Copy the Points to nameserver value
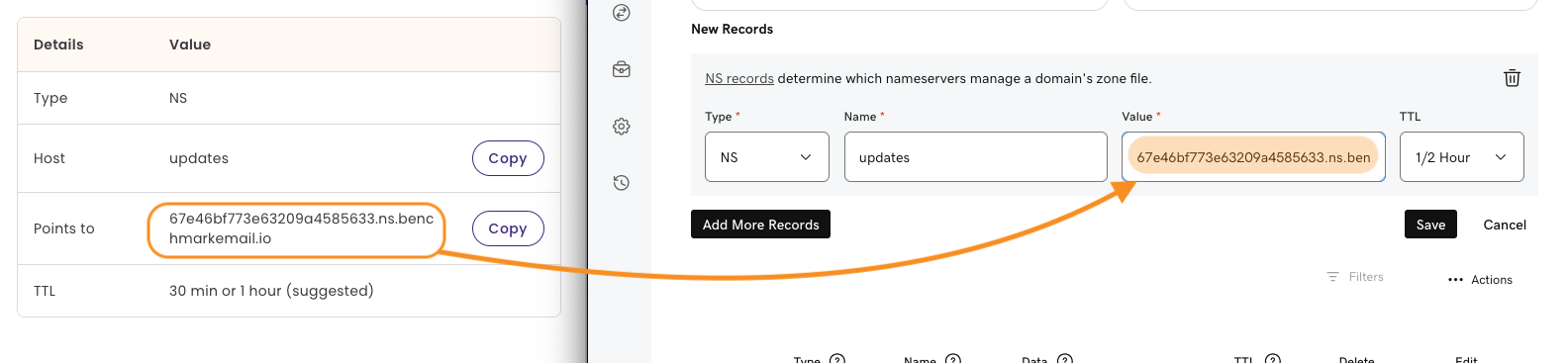The width and height of the screenshot is (1568, 363). [508, 228]
